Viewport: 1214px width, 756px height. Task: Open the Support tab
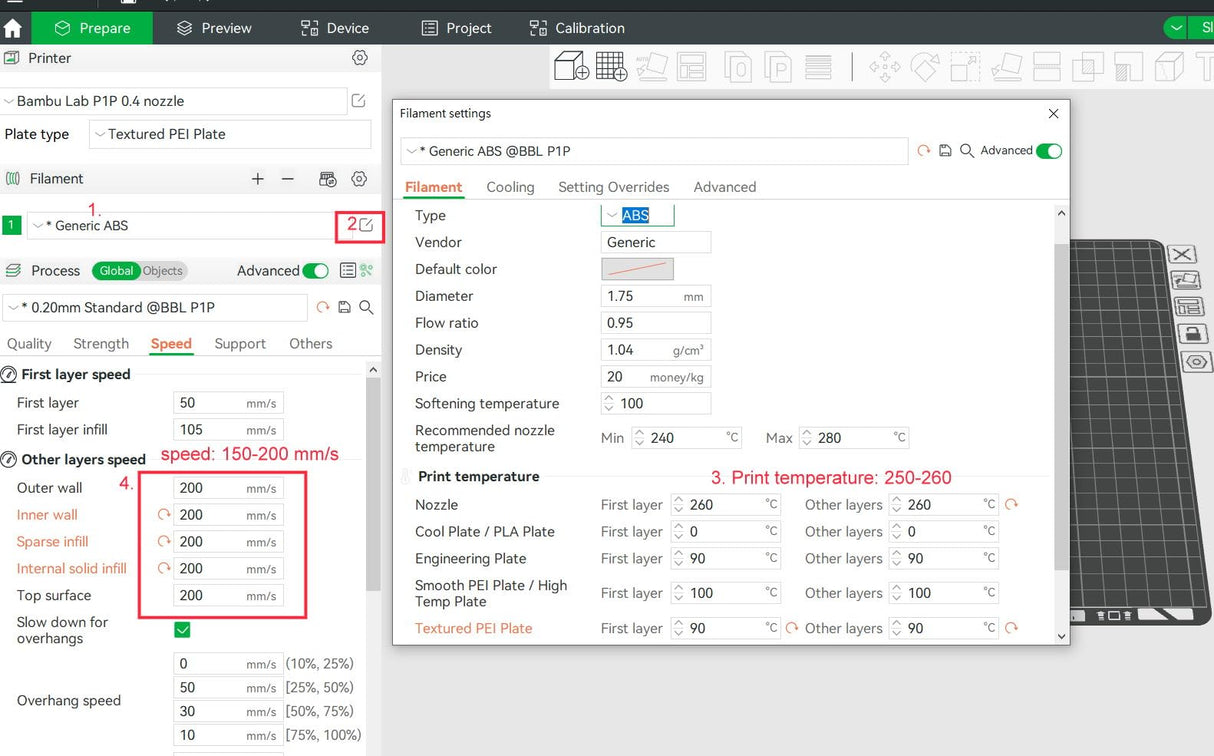pyautogui.click(x=240, y=343)
